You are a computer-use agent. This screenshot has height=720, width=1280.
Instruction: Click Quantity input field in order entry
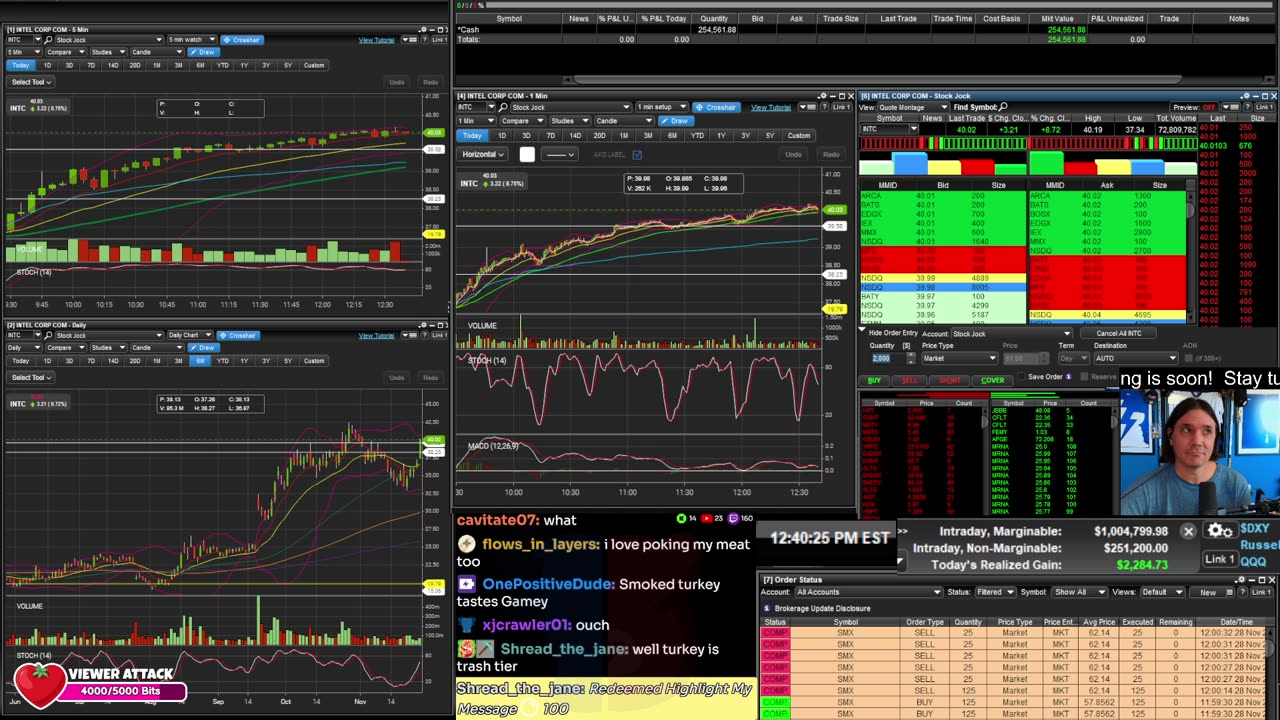click(888, 358)
